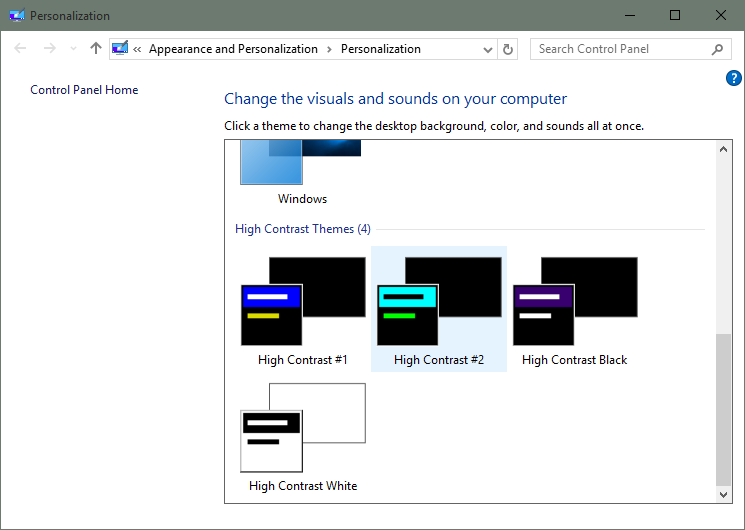The image size is (745, 530).
Task: Minimize the Personalization window
Action: click(x=630, y=15)
